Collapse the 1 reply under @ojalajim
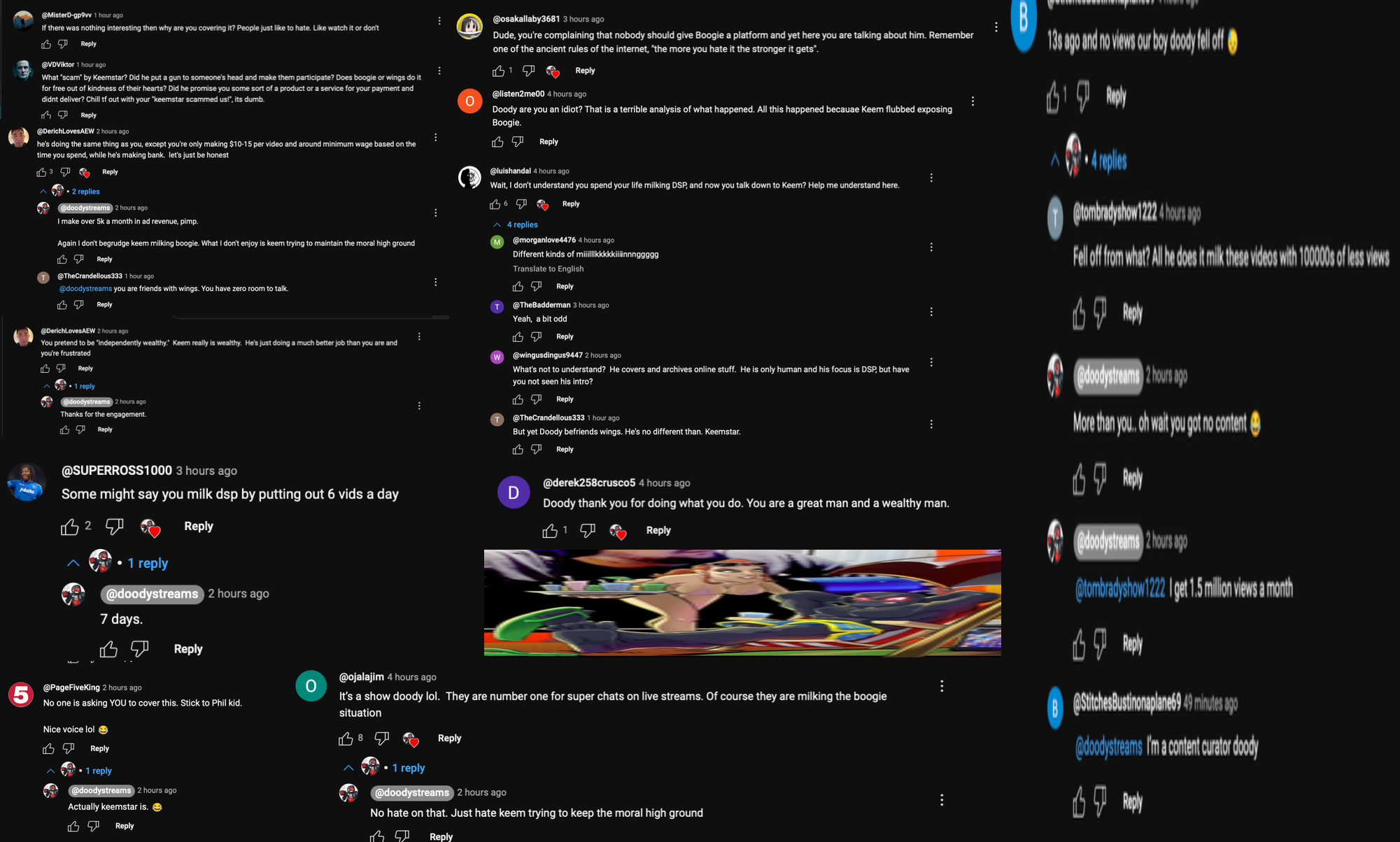The image size is (1400, 842). [383, 768]
